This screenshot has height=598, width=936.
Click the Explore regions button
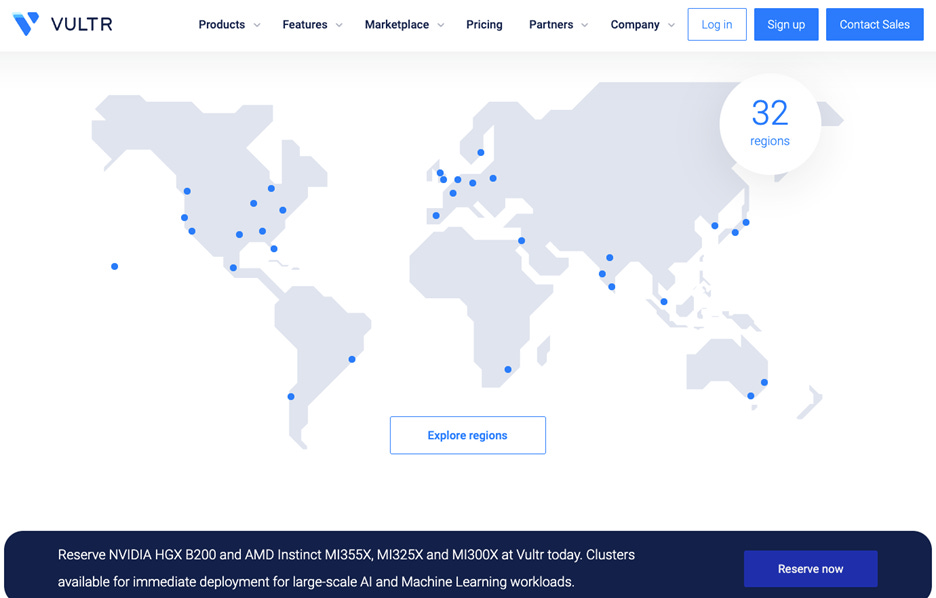point(467,435)
